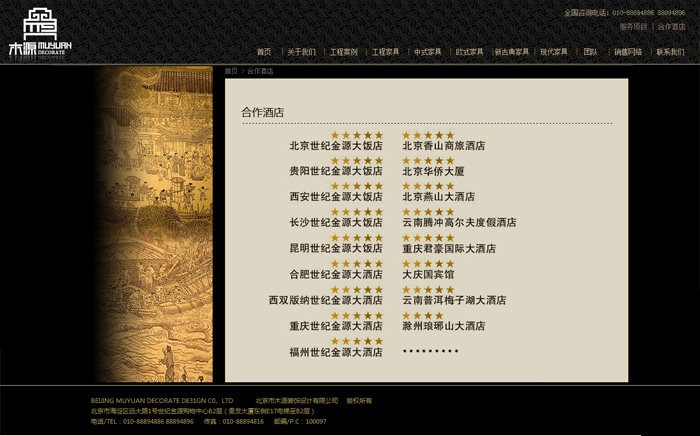
Task: Click 北京市木源装饰设计有限公司 in footer
Action: [x=297, y=401]
